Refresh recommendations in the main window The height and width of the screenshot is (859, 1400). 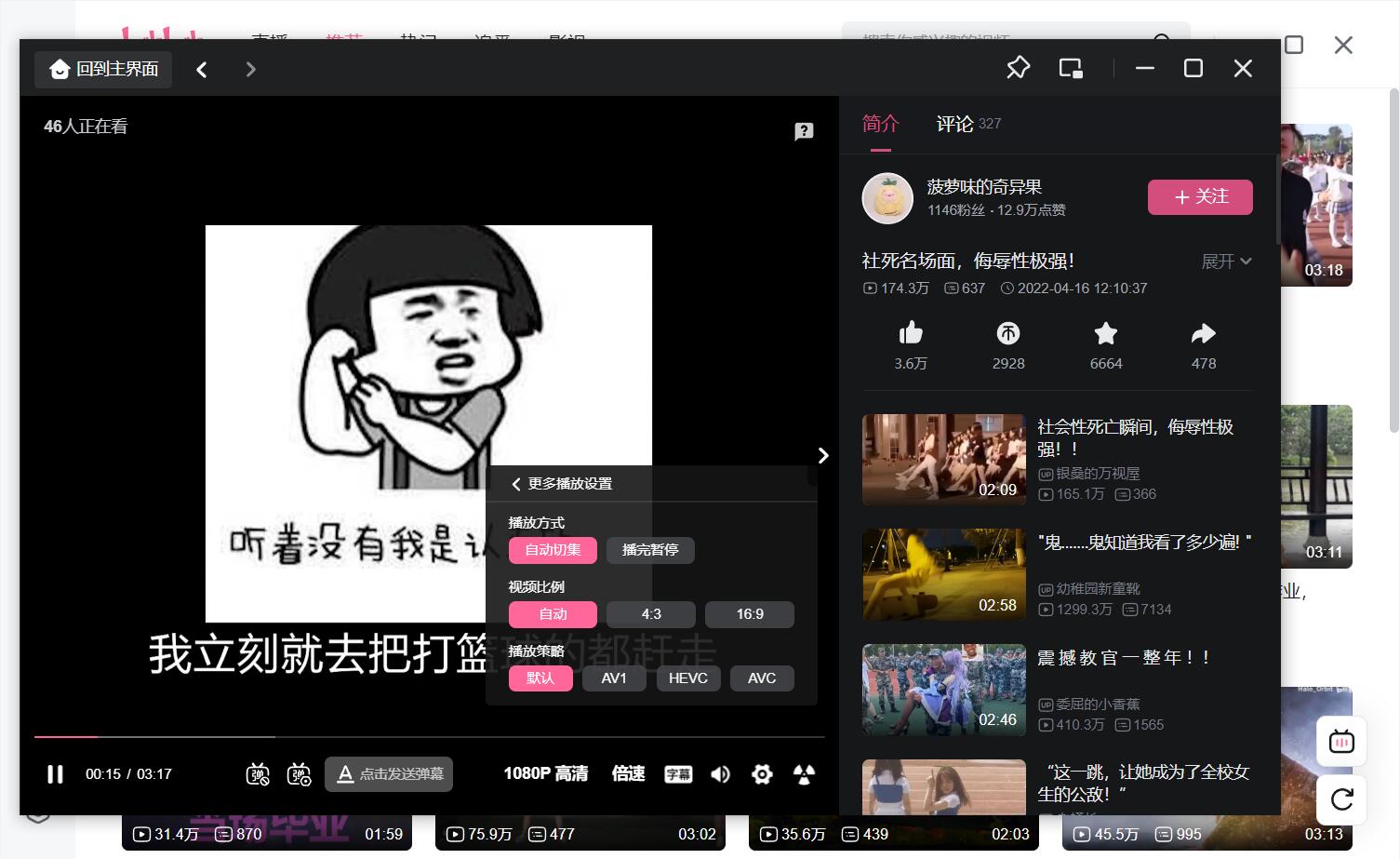pos(1341,799)
